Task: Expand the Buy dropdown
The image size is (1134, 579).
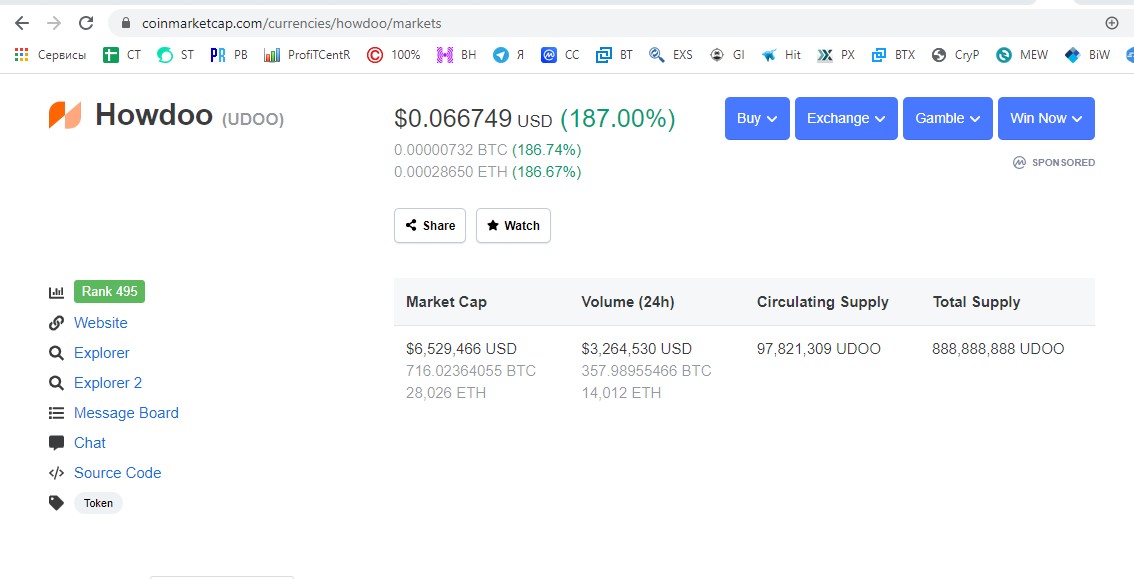Action: pyautogui.click(x=757, y=119)
